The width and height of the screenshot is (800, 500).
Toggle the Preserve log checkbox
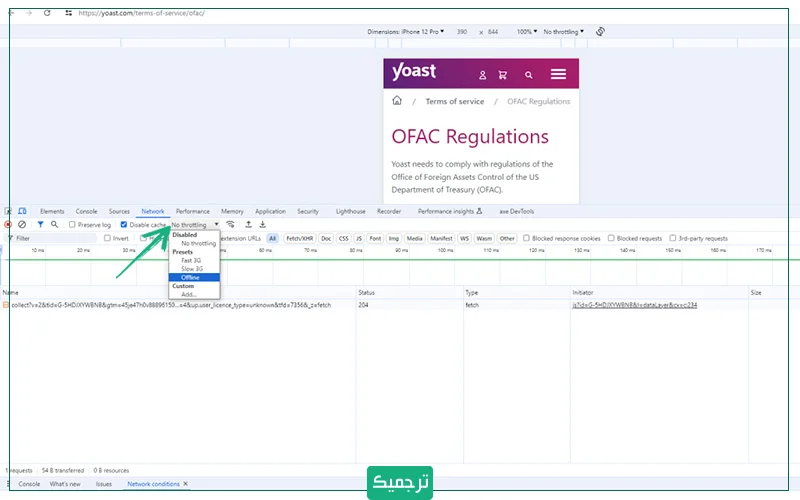coord(72,224)
